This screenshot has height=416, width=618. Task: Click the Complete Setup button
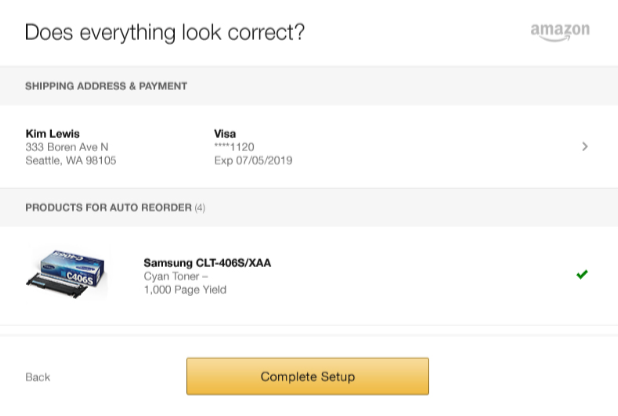click(x=307, y=376)
